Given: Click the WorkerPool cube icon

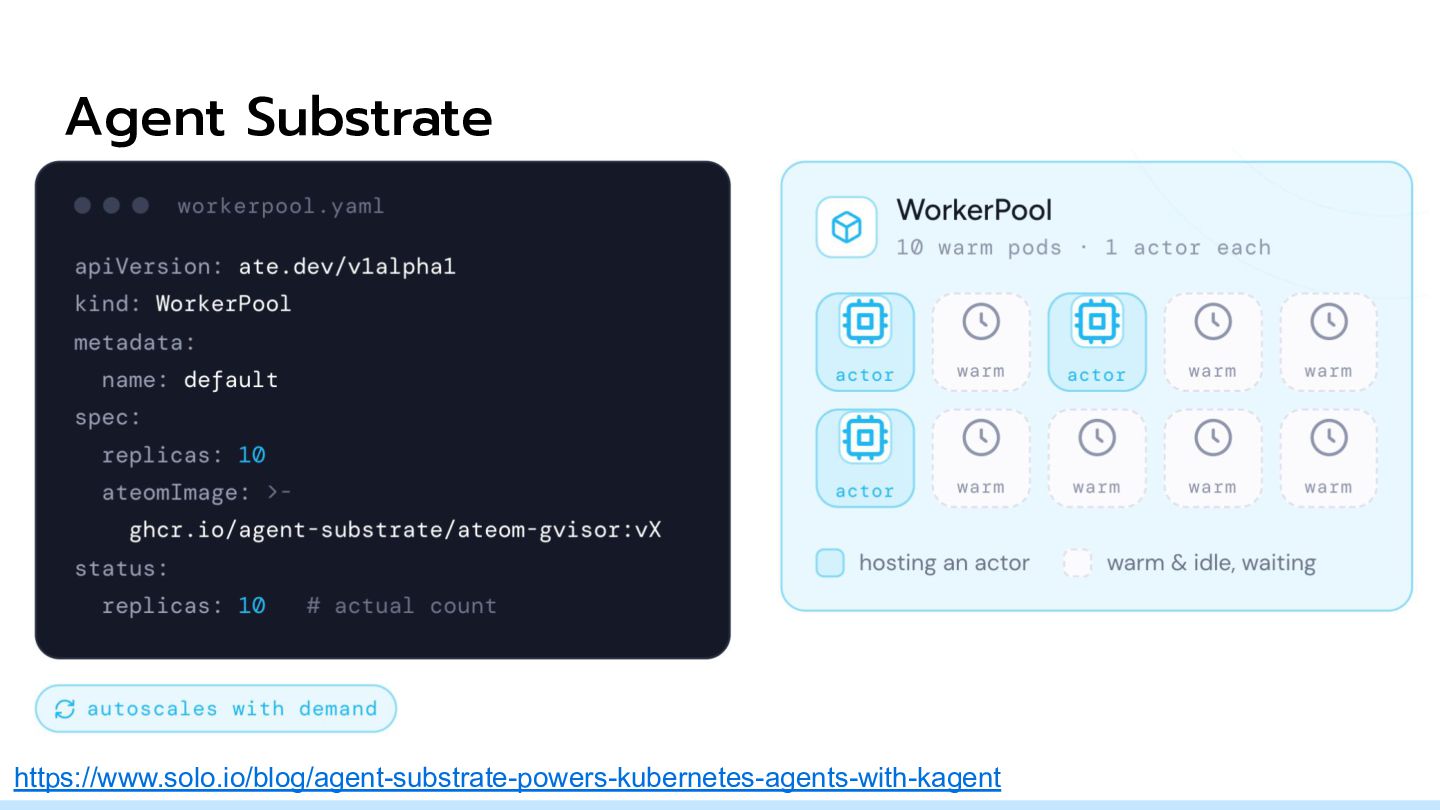Looking at the screenshot, I should click(x=847, y=227).
